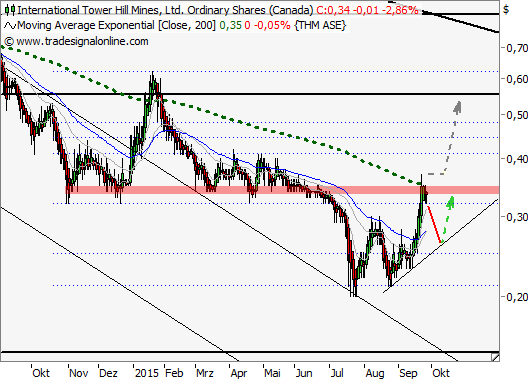Open the www.tradesignalonline.com link
This screenshot has width=528, height=379.
(82, 42)
